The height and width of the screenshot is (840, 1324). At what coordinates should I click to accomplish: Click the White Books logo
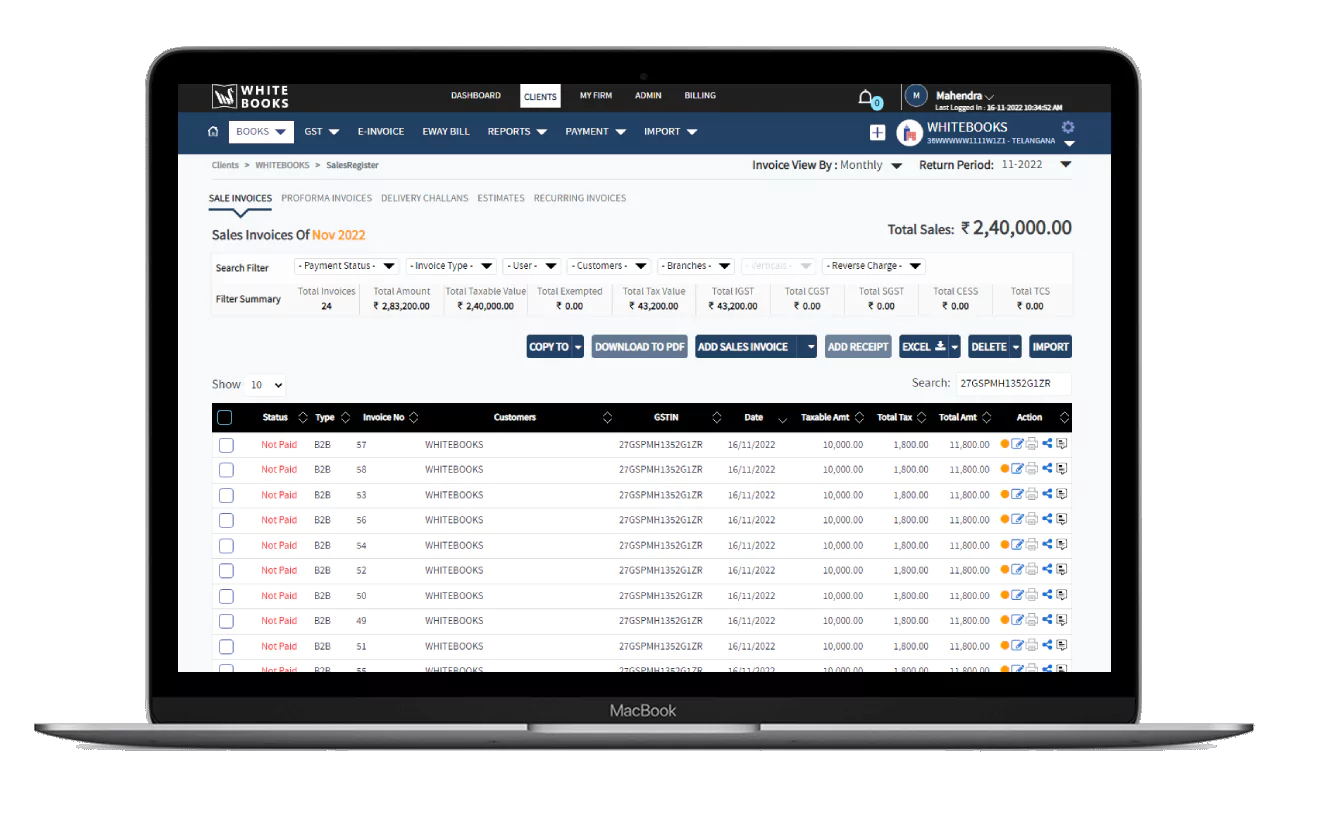point(250,97)
